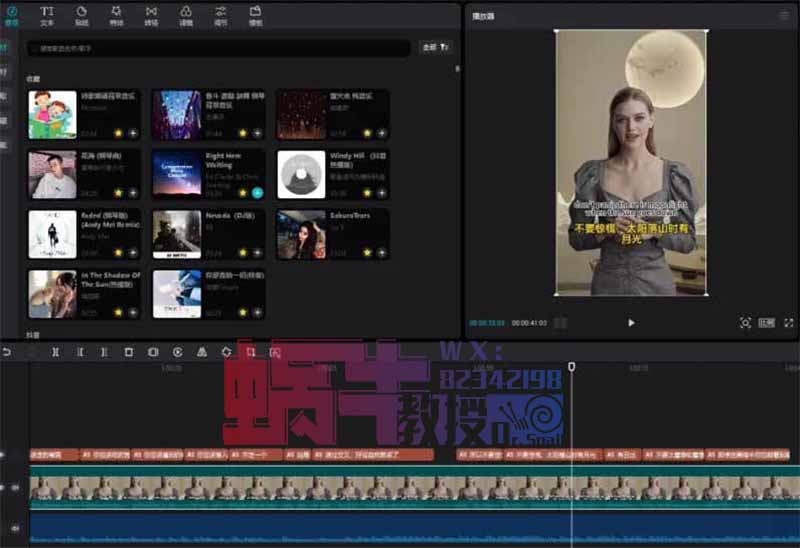800x548 pixels.
Task: Select the Faded (Andy Mei Remix) thumbnail
Action: [53, 234]
